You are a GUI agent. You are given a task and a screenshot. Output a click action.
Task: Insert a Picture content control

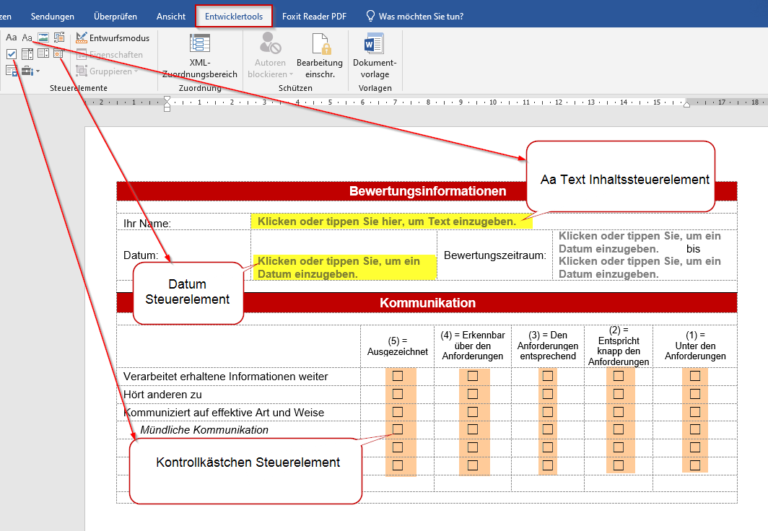(43, 38)
